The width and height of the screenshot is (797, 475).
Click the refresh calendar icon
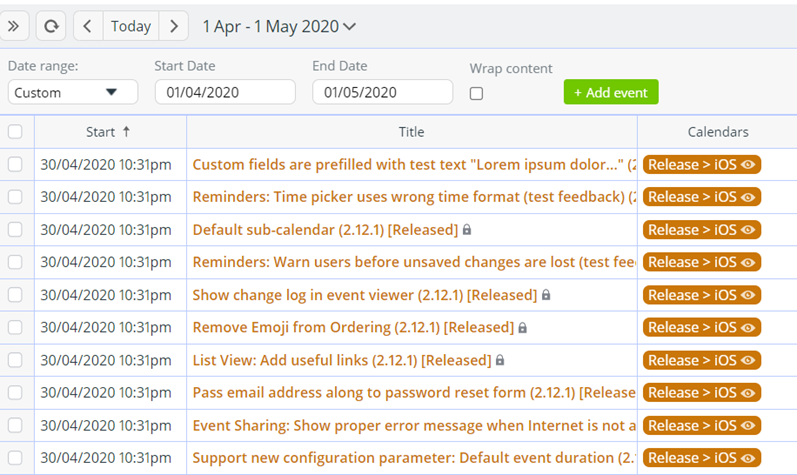tap(51, 26)
